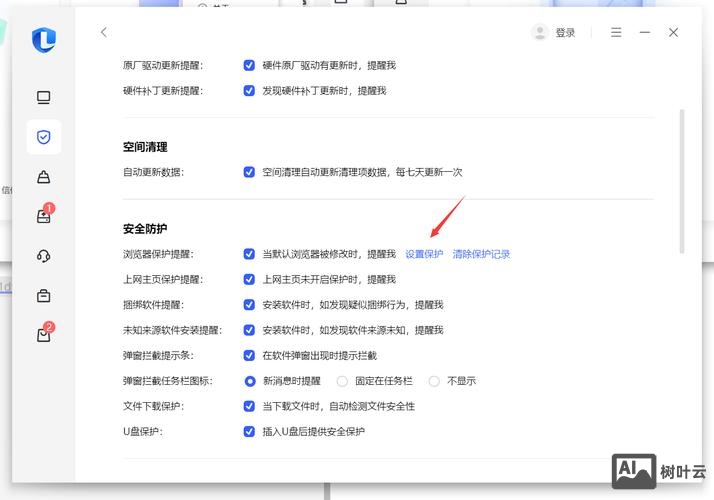Uncheck 硬件补丁更新提醒 checkbox
The height and width of the screenshot is (500, 714).
pyautogui.click(x=249, y=91)
